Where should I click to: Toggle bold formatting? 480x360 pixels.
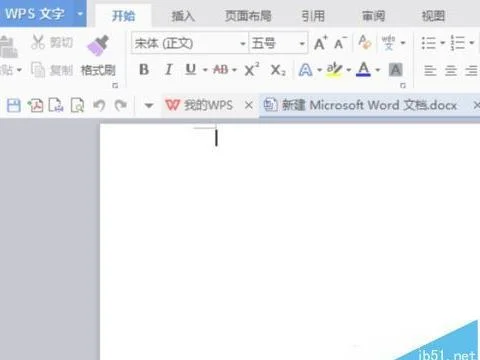[x=144, y=70]
